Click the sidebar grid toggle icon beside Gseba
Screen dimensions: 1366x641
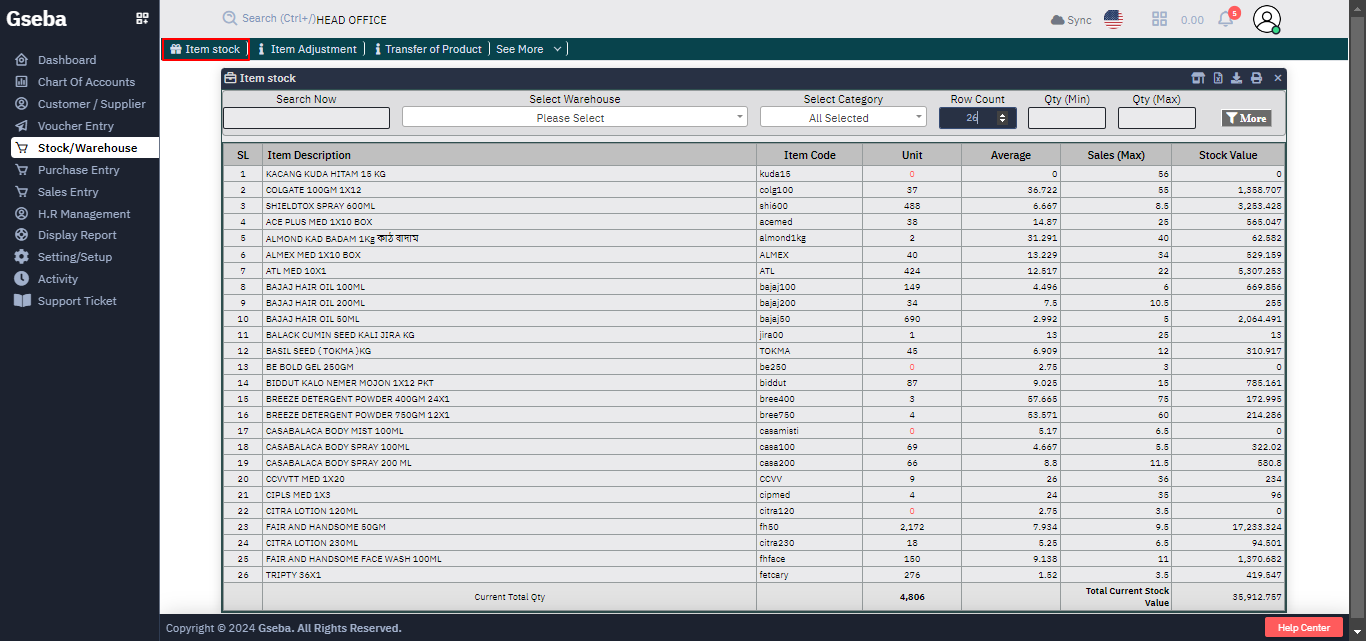[142, 18]
